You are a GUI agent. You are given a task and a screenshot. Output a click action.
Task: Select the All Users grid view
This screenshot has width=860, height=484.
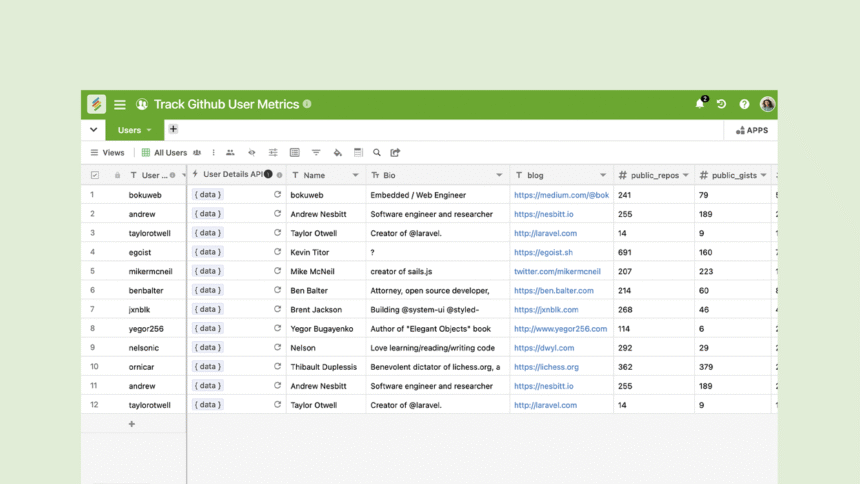165,153
